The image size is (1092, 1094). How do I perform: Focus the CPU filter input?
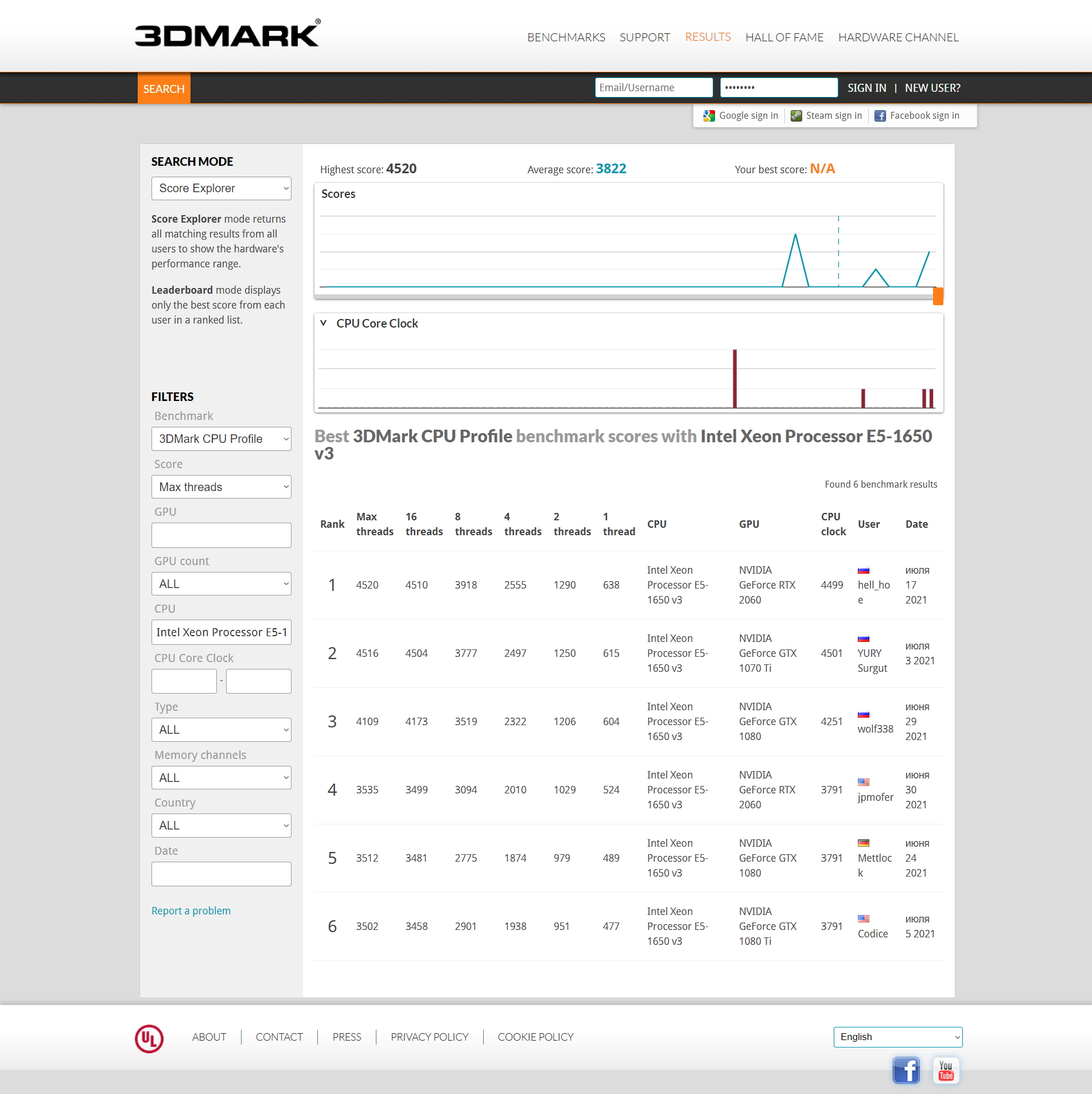221,632
